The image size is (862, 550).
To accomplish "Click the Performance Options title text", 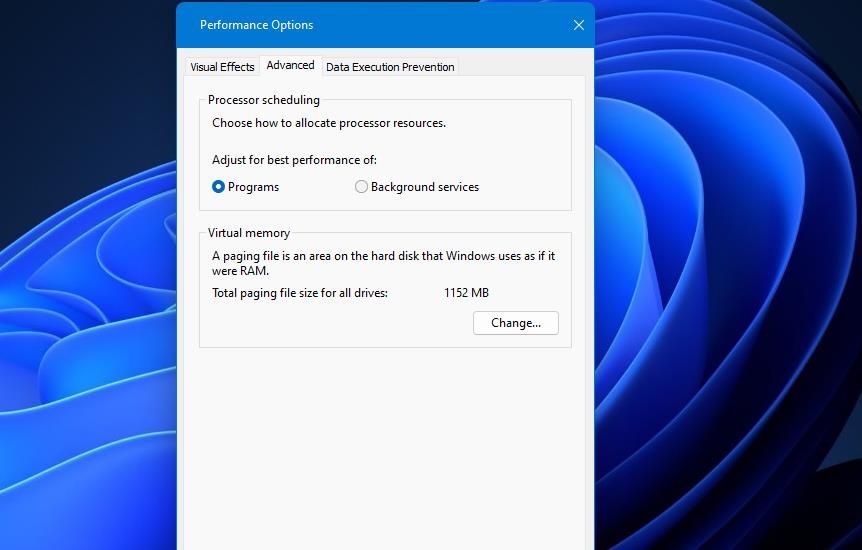I will tap(256, 25).
